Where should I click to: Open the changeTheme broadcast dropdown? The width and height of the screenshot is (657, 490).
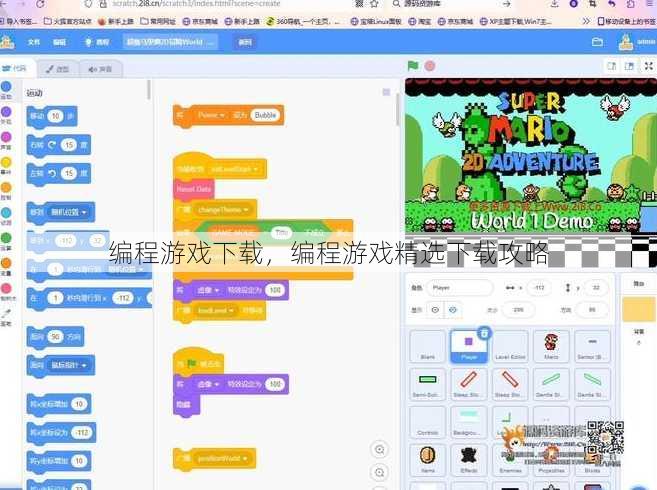[x=223, y=210]
